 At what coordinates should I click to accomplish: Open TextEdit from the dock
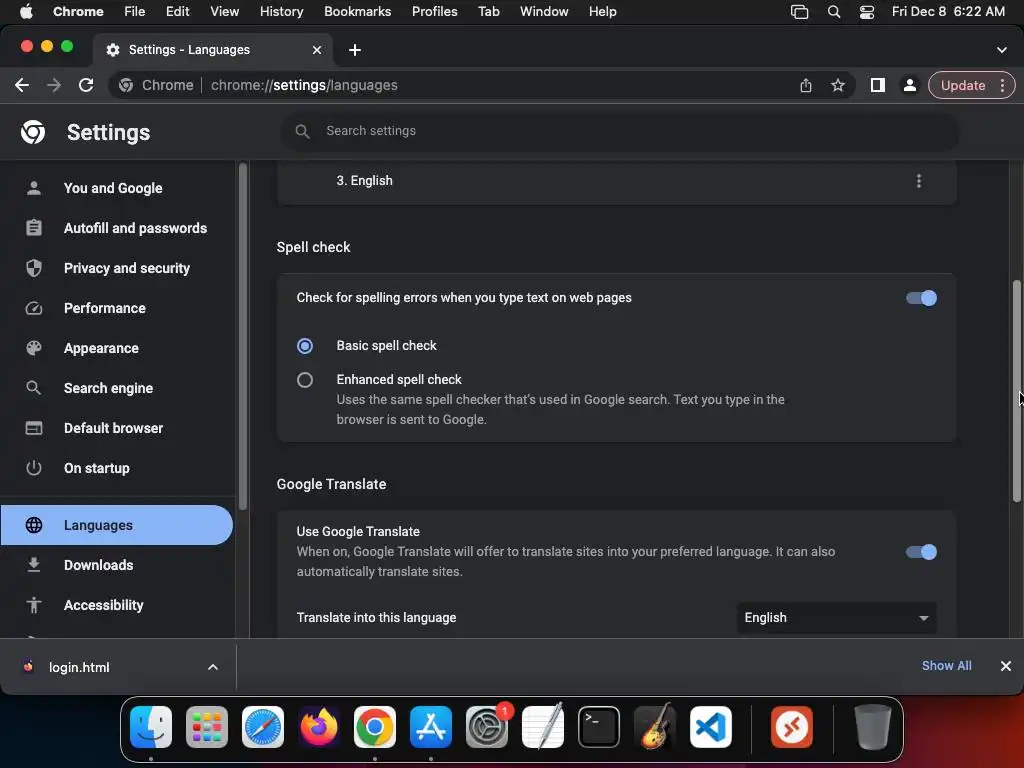tap(543, 727)
